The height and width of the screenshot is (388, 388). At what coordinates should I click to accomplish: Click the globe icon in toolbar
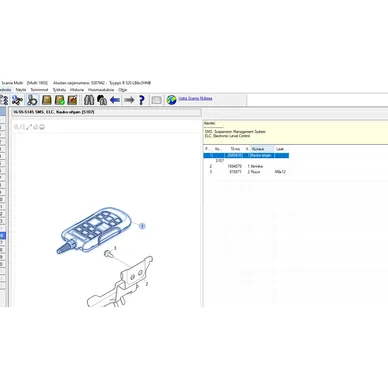171,100
